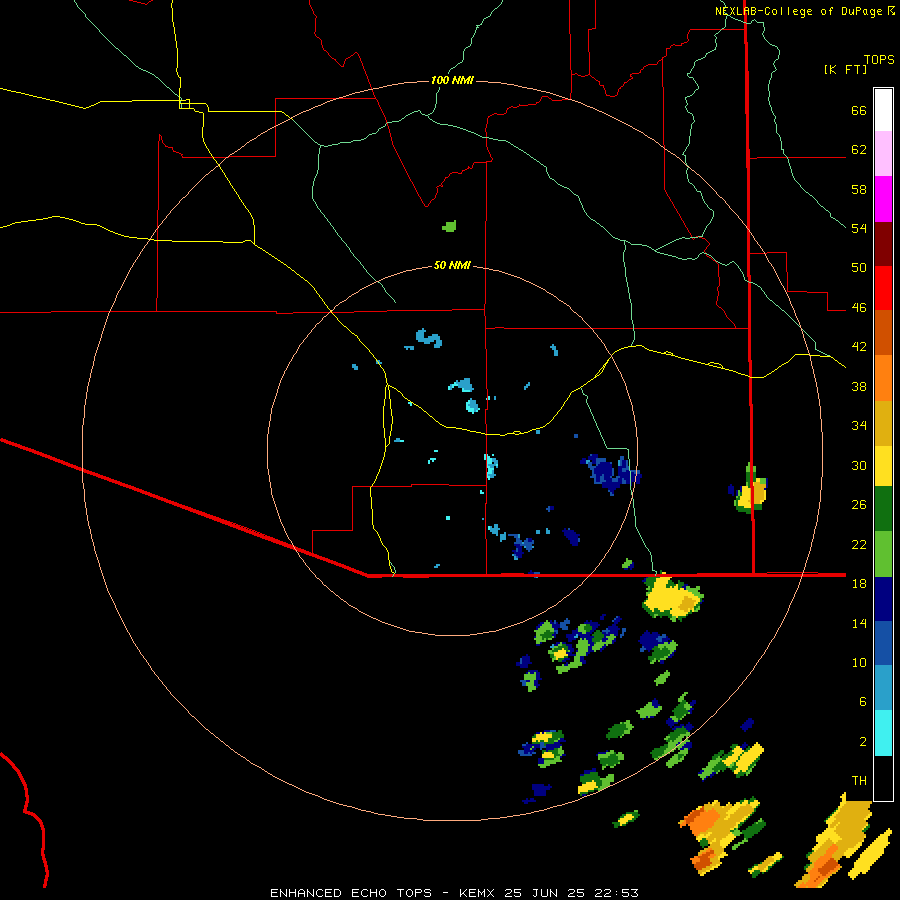This screenshot has height=900, width=900.
Task: Click the light green legend swatch
Action: [x=883, y=554]
